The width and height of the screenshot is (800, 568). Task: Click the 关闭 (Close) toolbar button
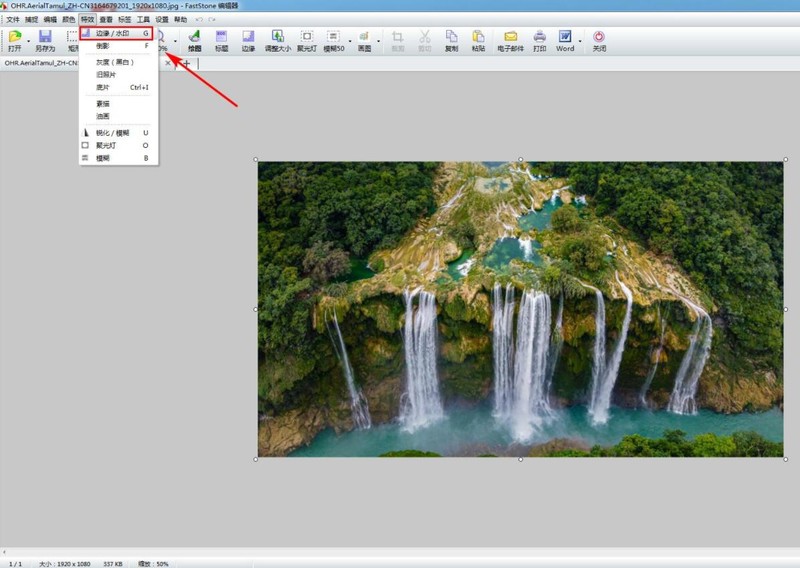[599, 39]
